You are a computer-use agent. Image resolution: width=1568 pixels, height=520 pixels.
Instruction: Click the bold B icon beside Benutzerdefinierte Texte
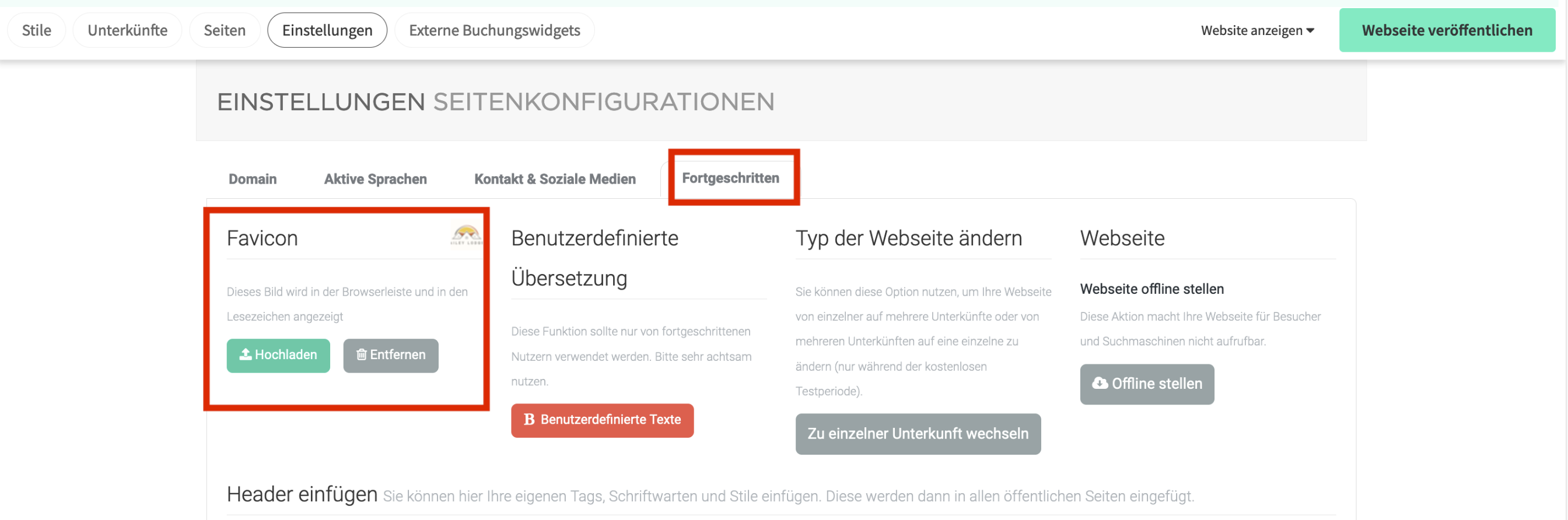pyautogui.click(x=529, y=420)
